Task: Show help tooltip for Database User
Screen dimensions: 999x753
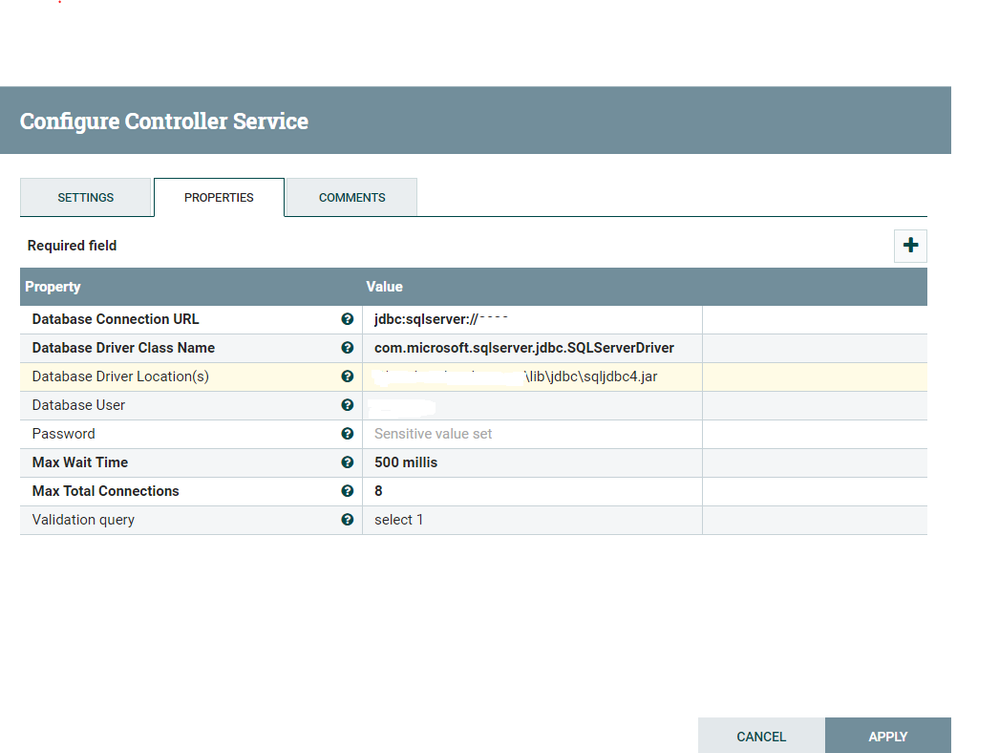Action: click(x=347, y=405)
